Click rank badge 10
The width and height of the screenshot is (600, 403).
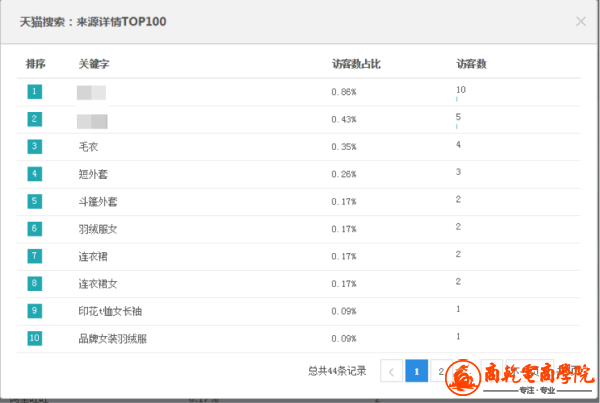coord(34,338)
